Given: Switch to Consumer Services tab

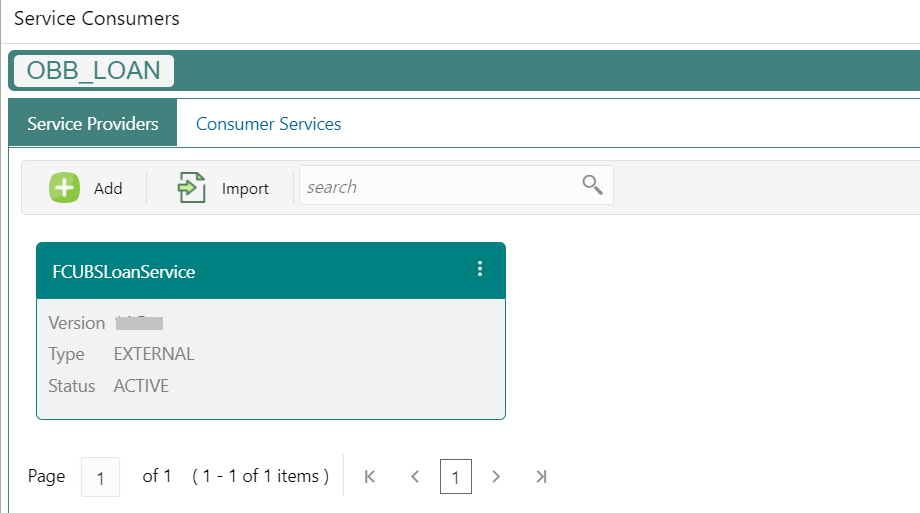Looking at the screenshot, I should [x=268, y=124].
